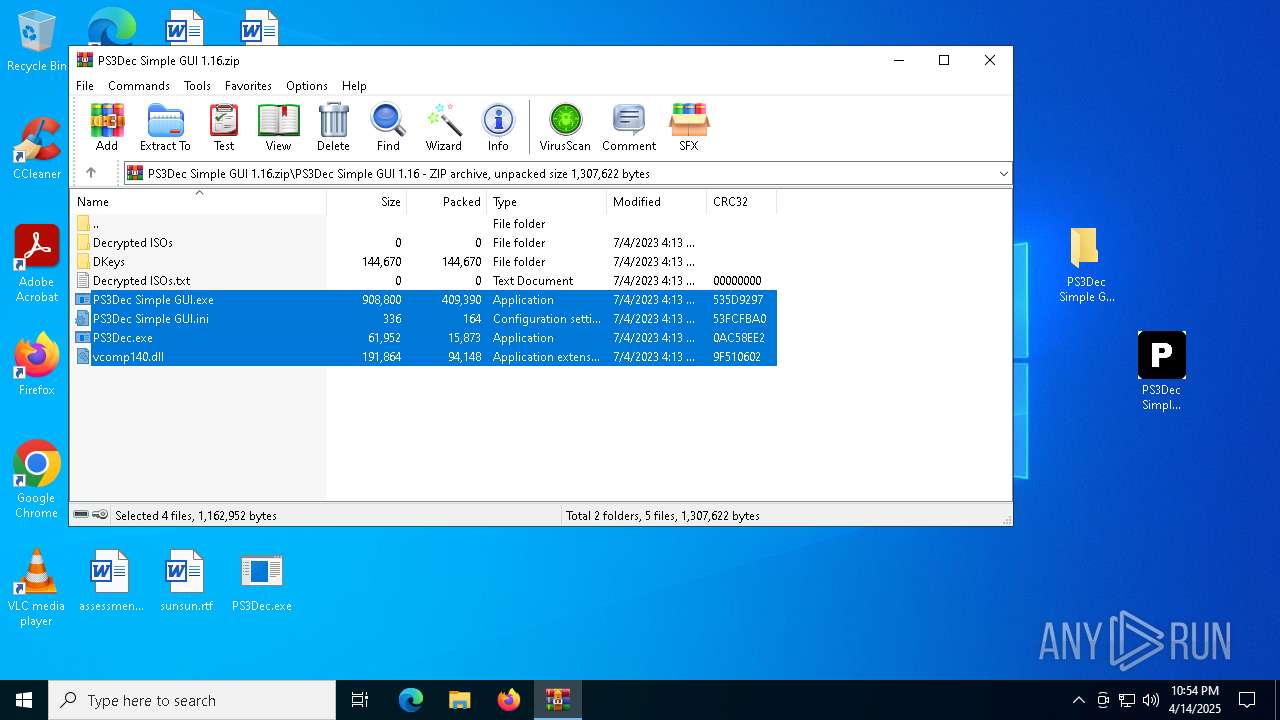Open the PS3Dec Simpl... app icon on desktop
The height and width of the screenshot is (720, 1280).
pos(1162,371)
